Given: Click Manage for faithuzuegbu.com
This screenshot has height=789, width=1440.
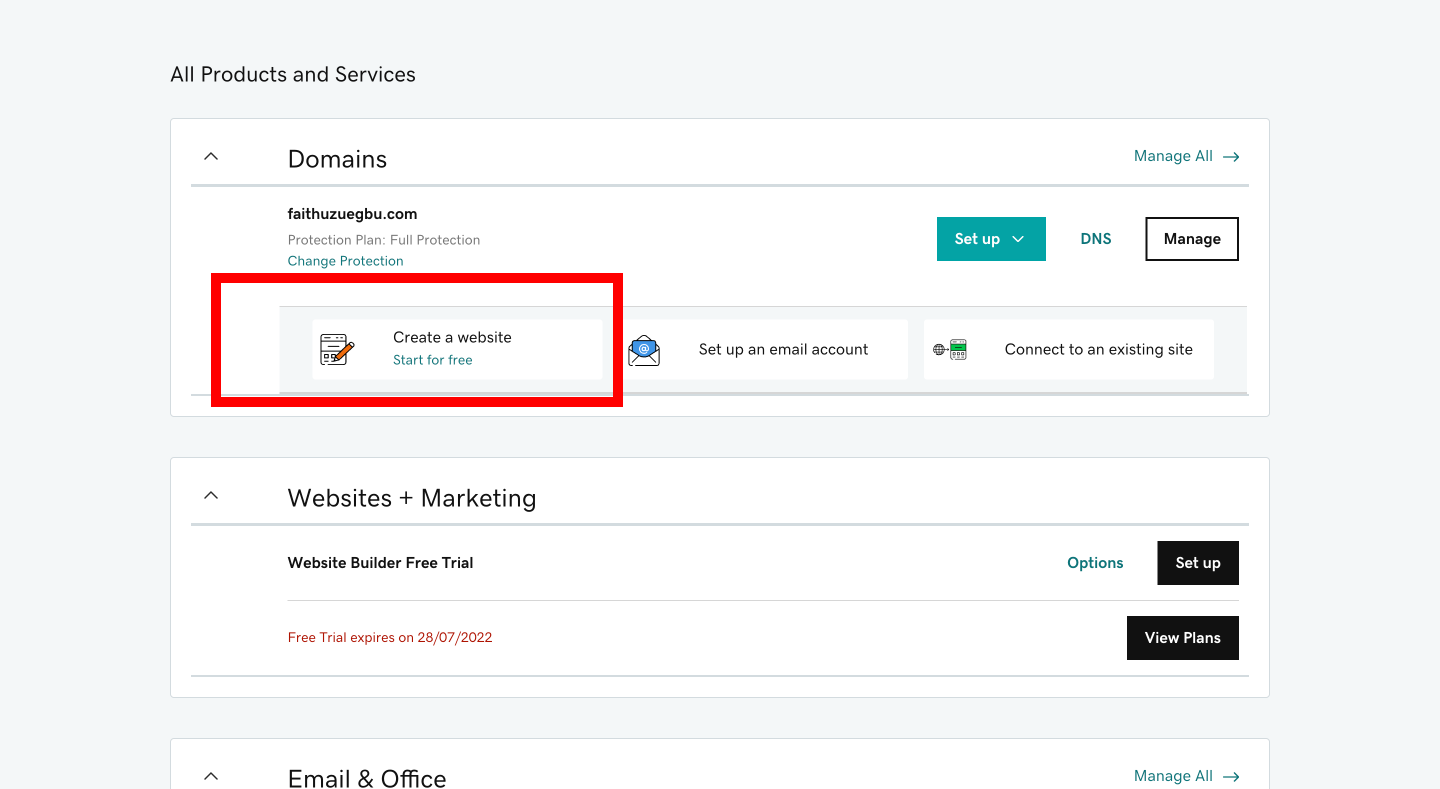Looking at the screenshot, I should tap(1191, 239).
